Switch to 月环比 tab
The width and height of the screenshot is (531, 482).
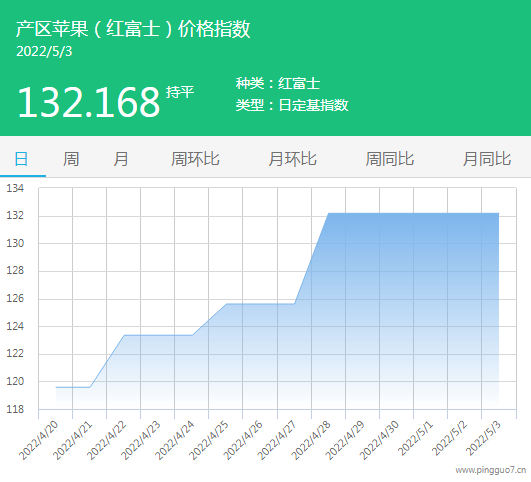(292, 159)
